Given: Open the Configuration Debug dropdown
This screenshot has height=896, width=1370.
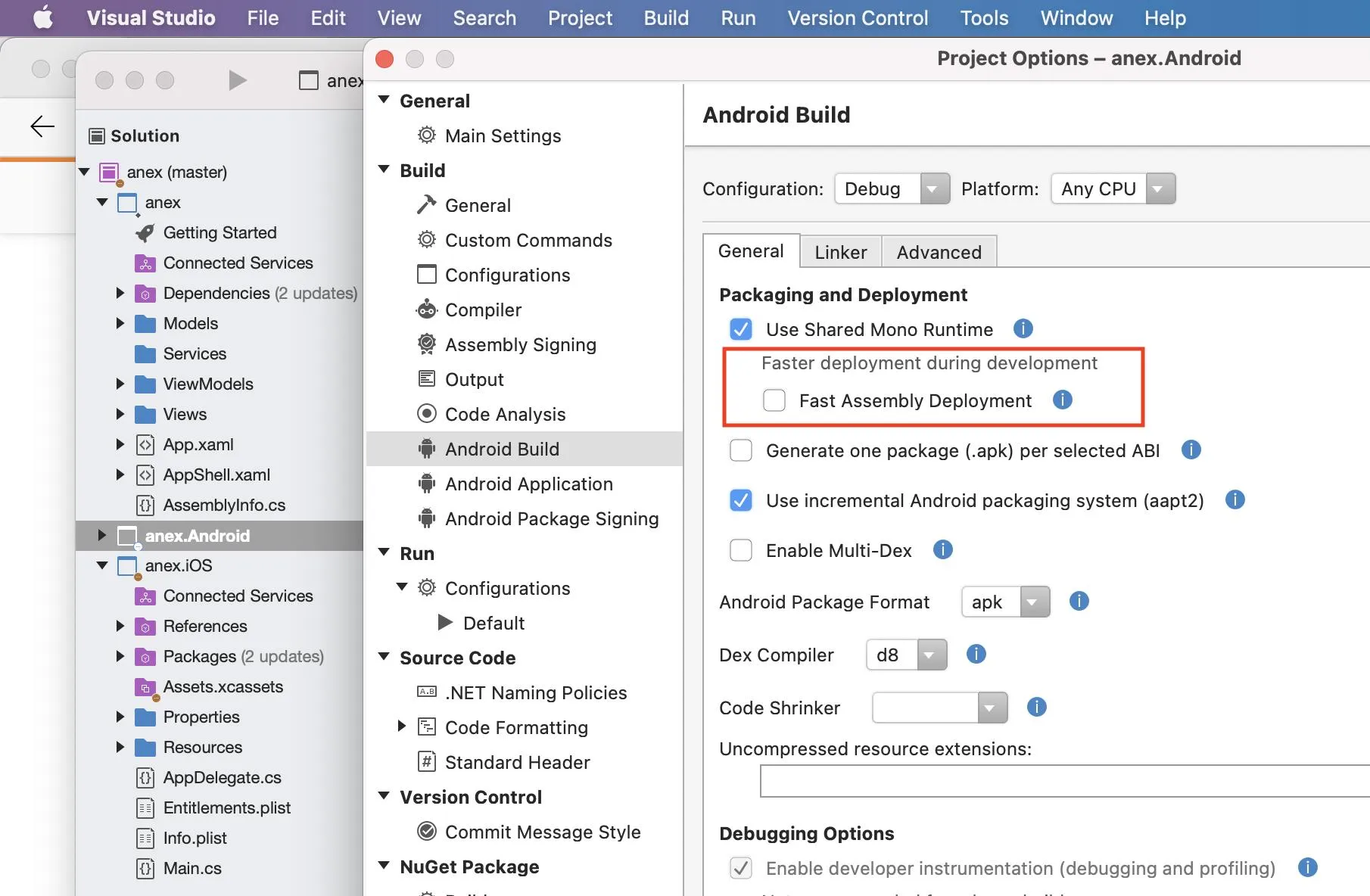Looking at the screenshot, I should [x=891, y=188].
